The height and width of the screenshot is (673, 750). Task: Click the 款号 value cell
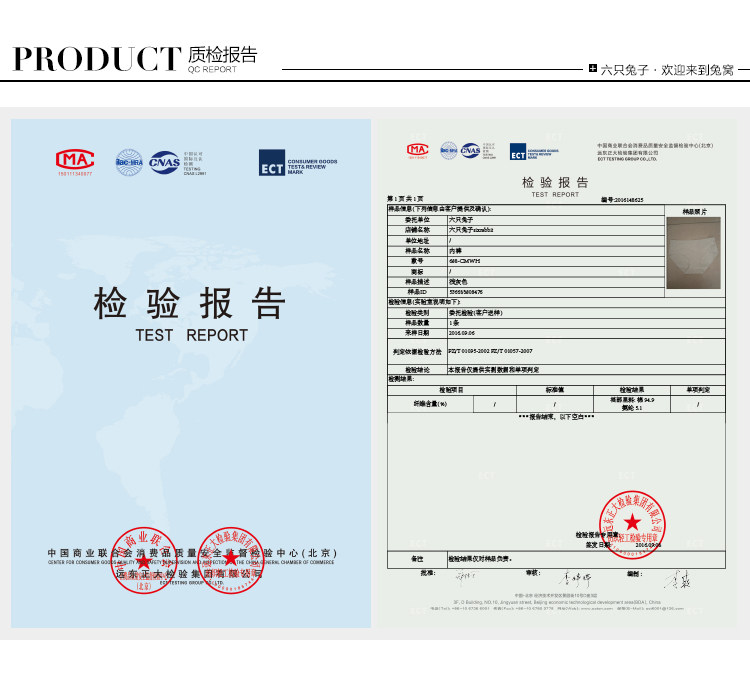coord(556,261)
